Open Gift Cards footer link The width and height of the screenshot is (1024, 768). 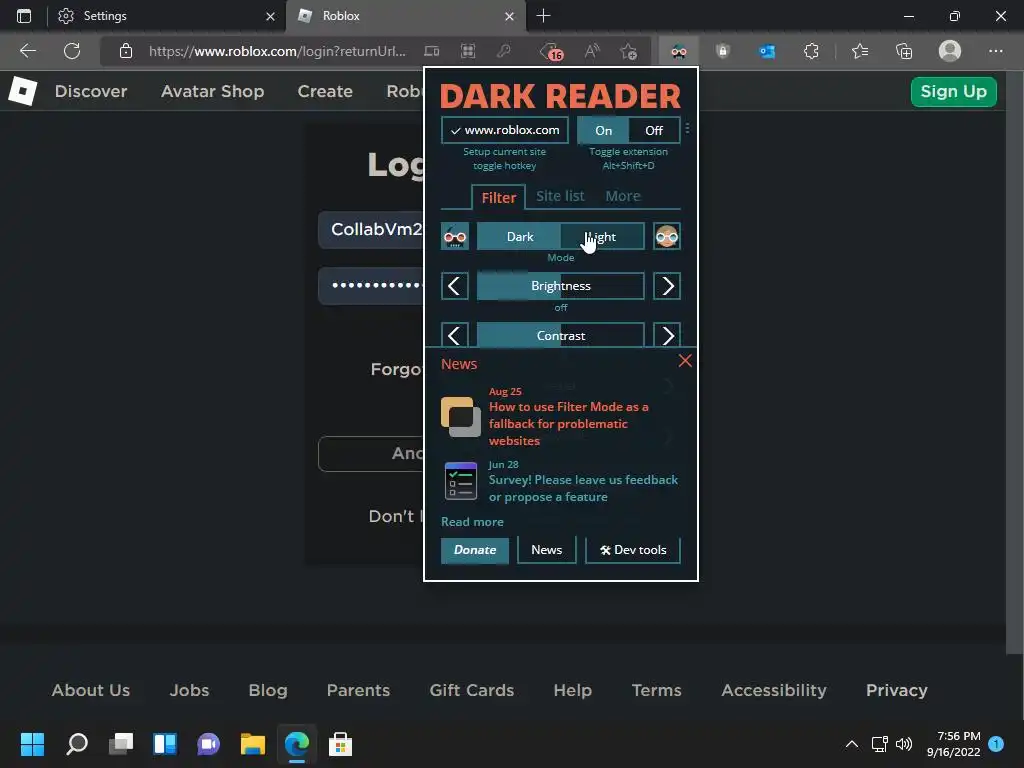[x=472, y=690]
